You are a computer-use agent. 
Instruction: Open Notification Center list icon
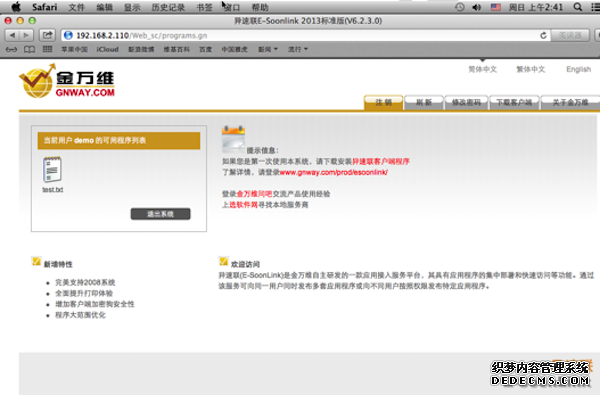[x=595, y=7]
